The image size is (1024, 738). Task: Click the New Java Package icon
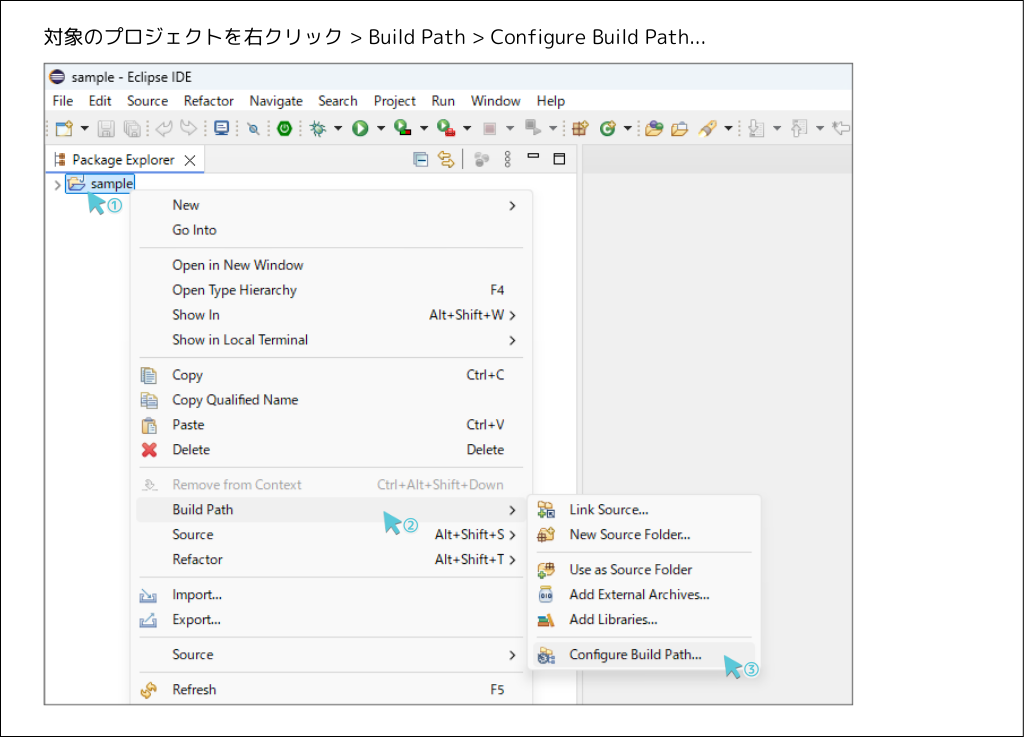click(580, 129)
